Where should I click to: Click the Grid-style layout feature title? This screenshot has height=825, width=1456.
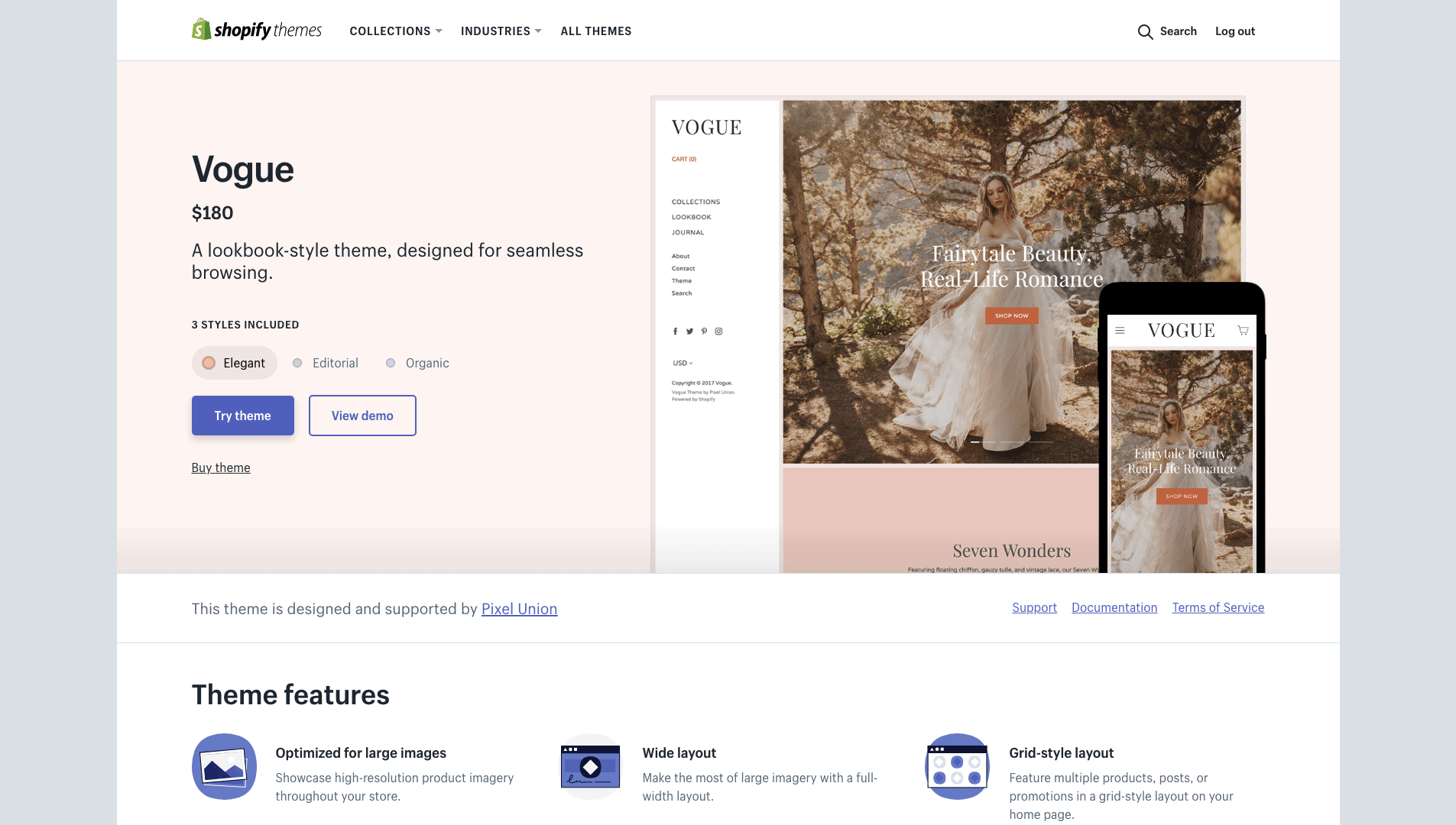coord(1061,753)
